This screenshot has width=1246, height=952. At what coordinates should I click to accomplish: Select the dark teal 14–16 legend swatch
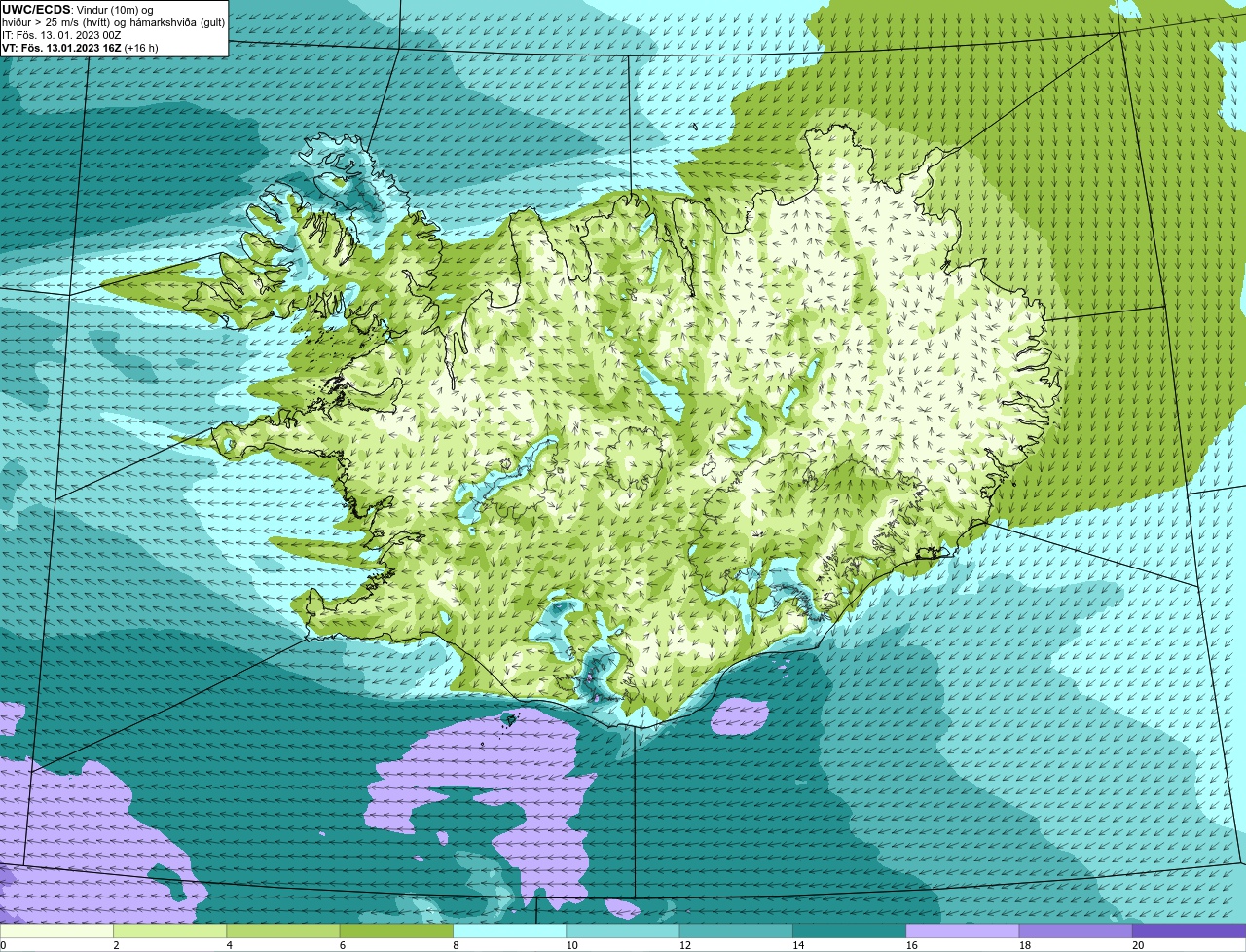point(849,932)
